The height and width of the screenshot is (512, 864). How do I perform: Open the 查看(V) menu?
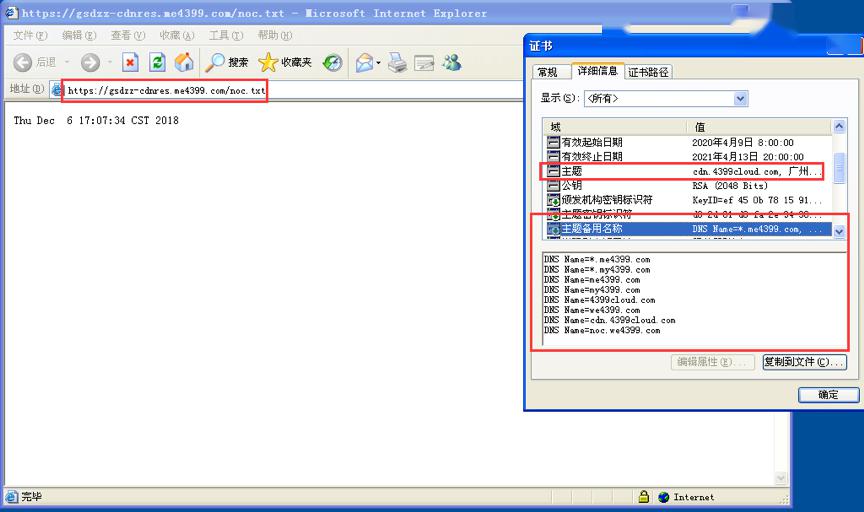coord(128,35)
